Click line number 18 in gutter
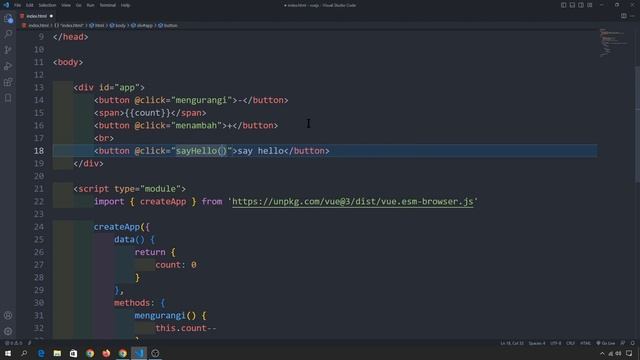This screenshot has width=640, height=360. point(39,151)
